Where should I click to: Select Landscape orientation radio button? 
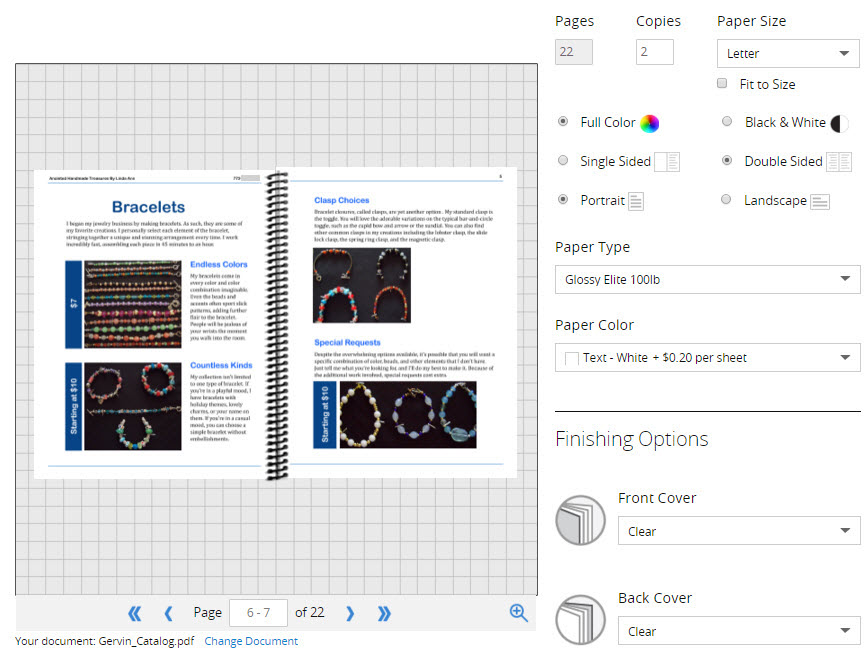[x=727, y=200]
